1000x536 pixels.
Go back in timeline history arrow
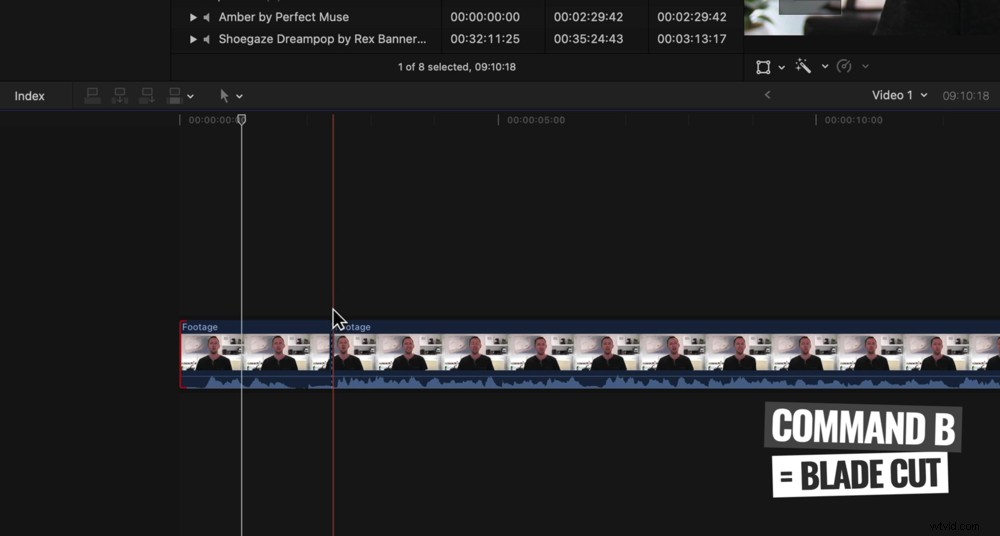tap(768, 95)
